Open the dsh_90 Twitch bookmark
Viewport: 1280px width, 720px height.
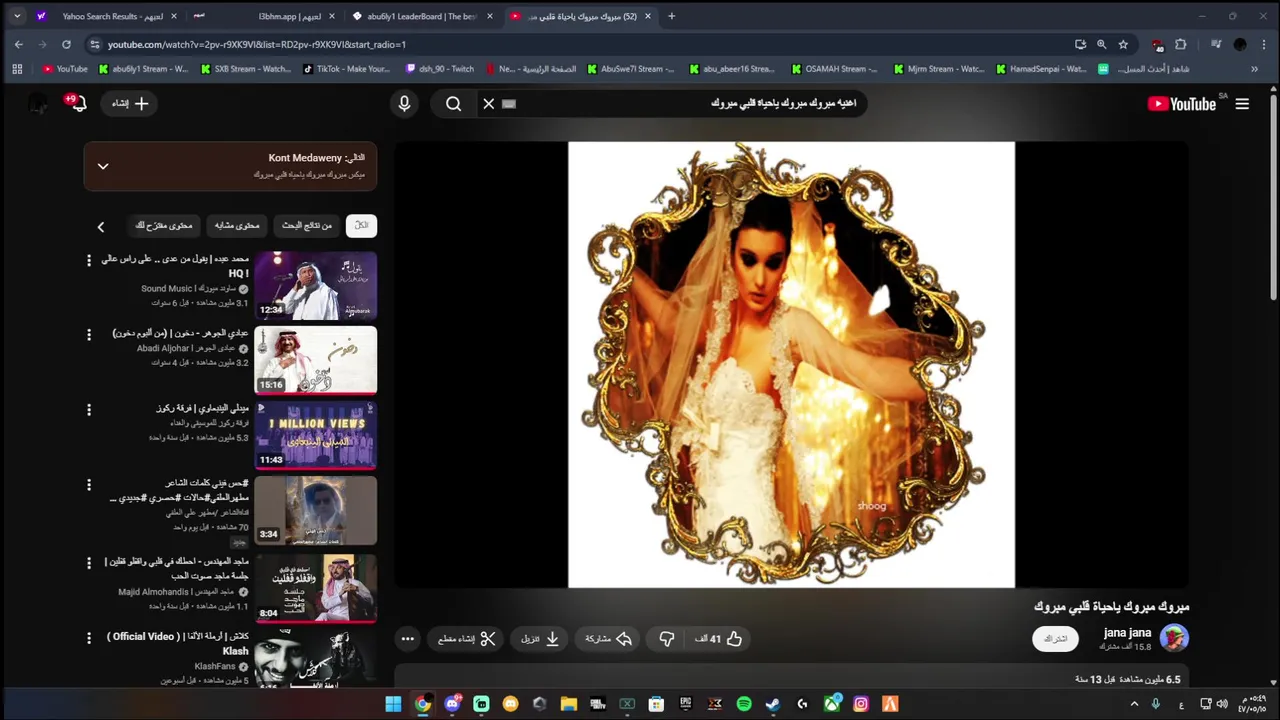tap(440, 69)
